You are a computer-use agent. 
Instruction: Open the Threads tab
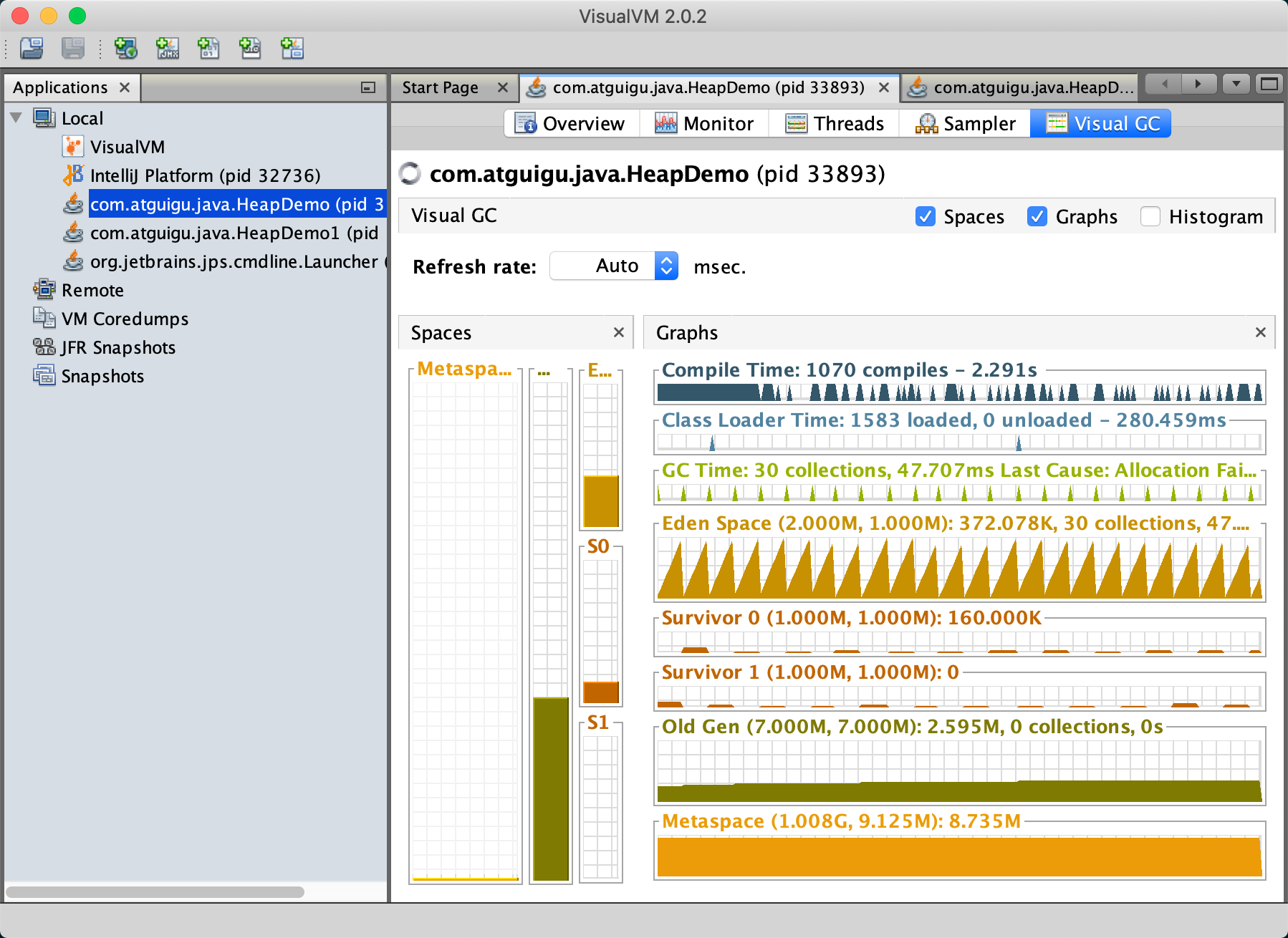[835, 124]
